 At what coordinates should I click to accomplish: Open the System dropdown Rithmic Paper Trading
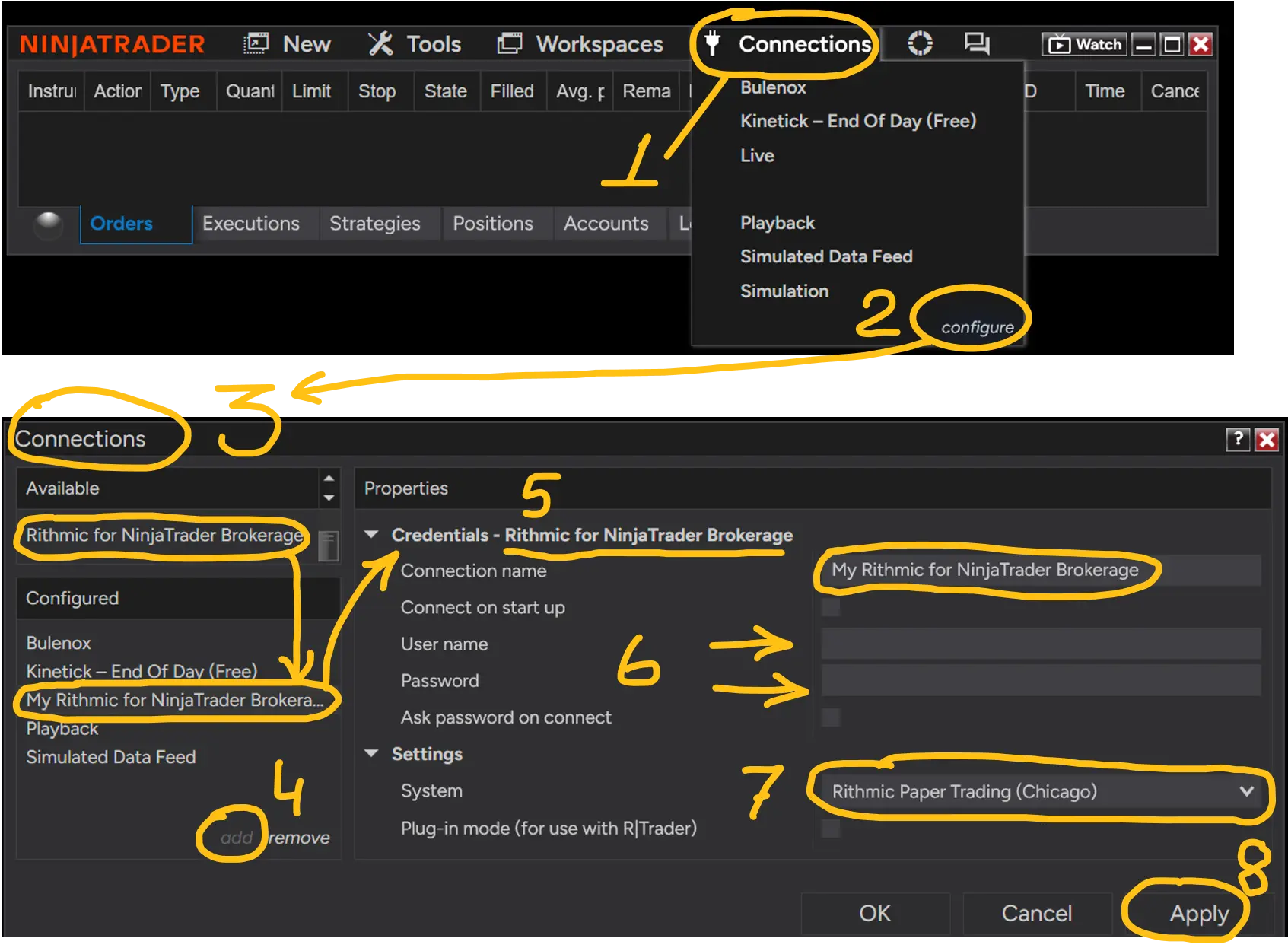pos(1041,791)
